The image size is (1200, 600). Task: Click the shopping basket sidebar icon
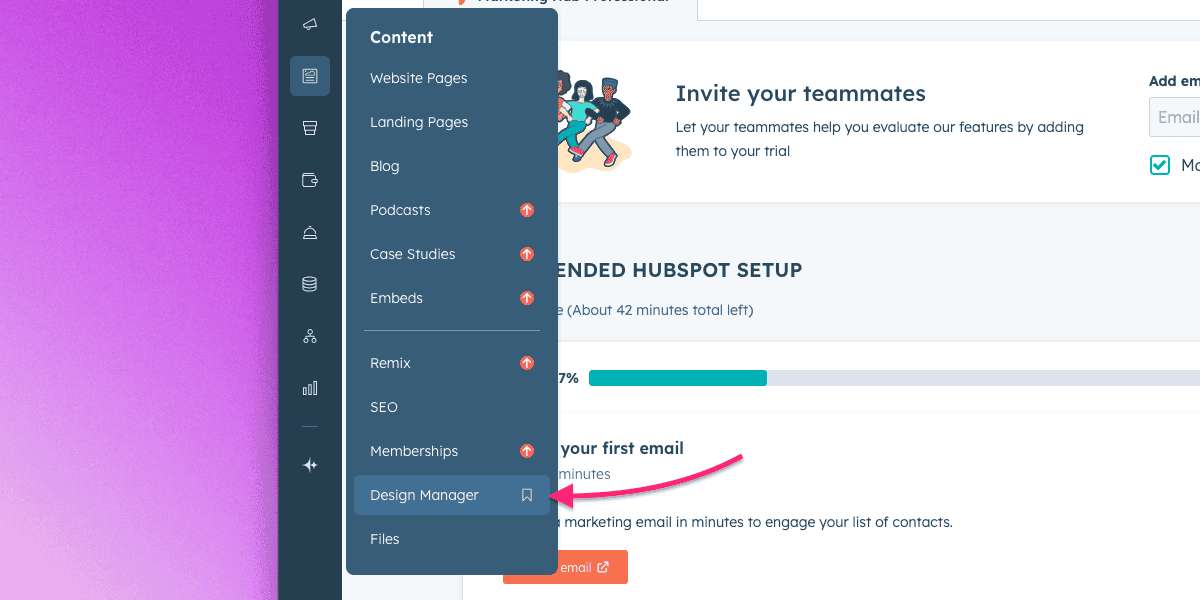[310, 127]
